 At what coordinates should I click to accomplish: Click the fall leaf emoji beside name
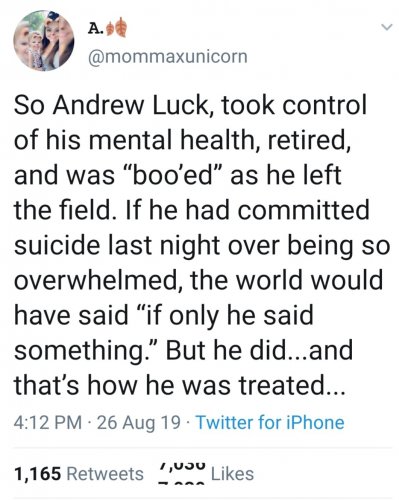pos(116,30)
